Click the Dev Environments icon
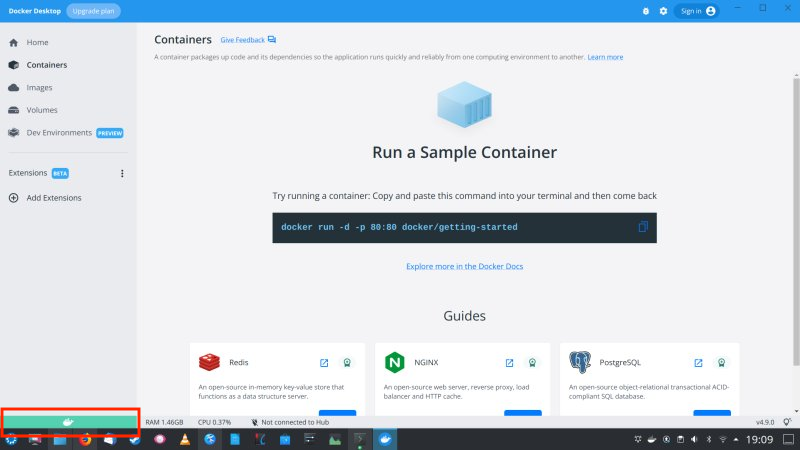This screenshot has height=450, width=800. 14,133
